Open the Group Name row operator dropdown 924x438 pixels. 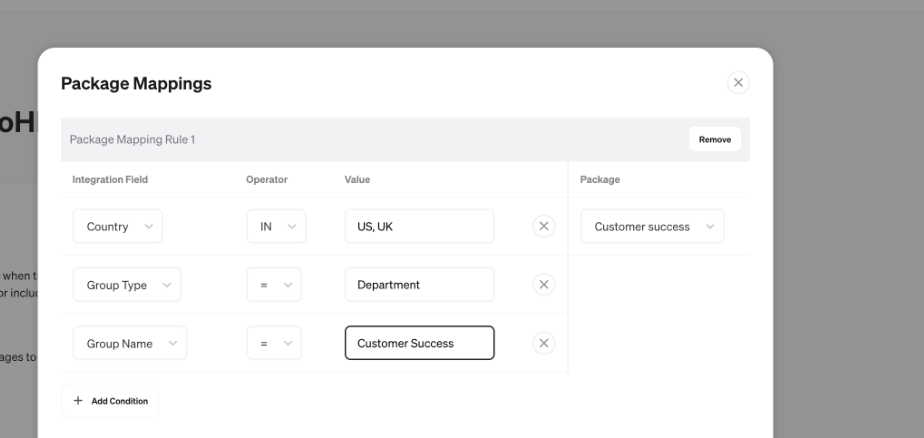pos(274,343)
